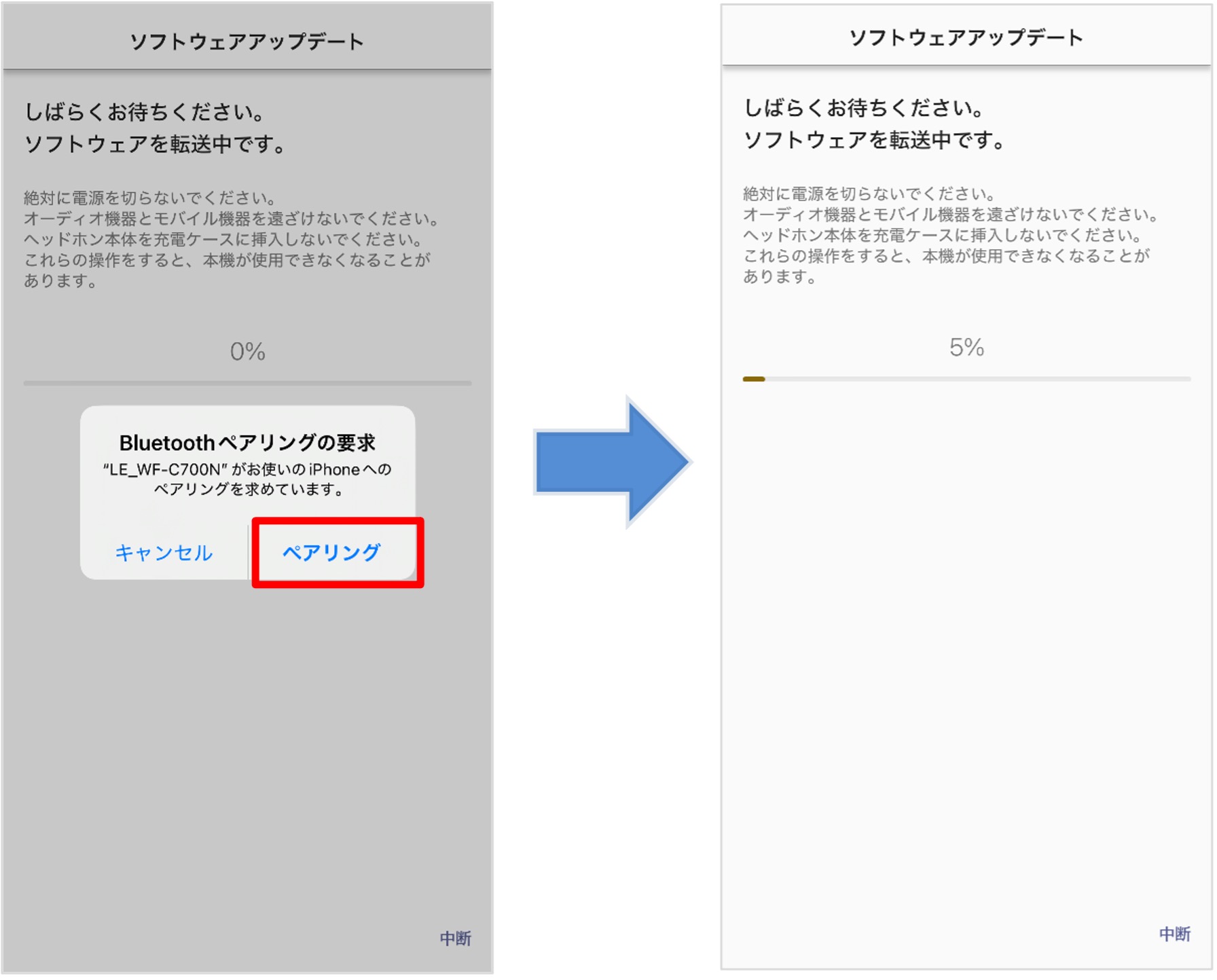Tap しばらくお待ちください heading on the right screen
This screenshot has width=1217, height=980.
point(863,107)
